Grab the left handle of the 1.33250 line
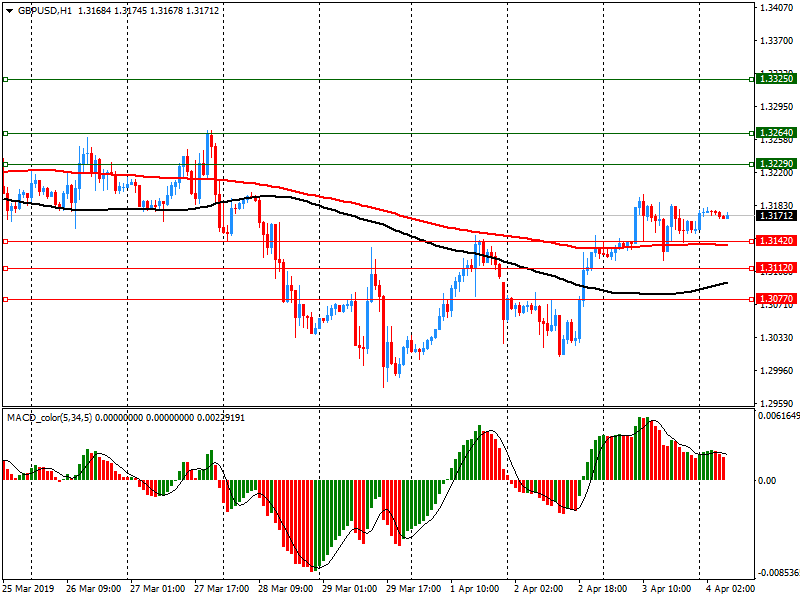Image resolution: width=800 pixels, height=600 pixels. point(5,79)
